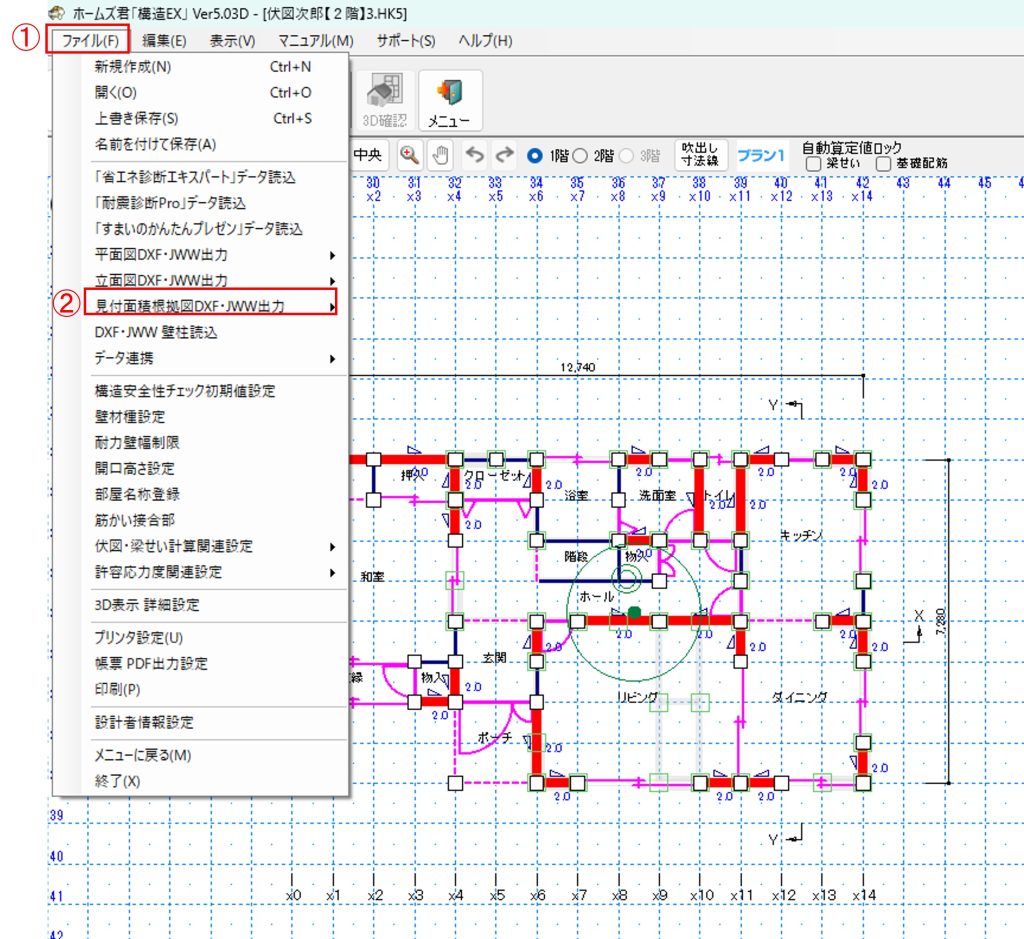Open the 編集(E) menu
The height and width of the screenshot is (939, 1024).
click(x=164, y=40)
